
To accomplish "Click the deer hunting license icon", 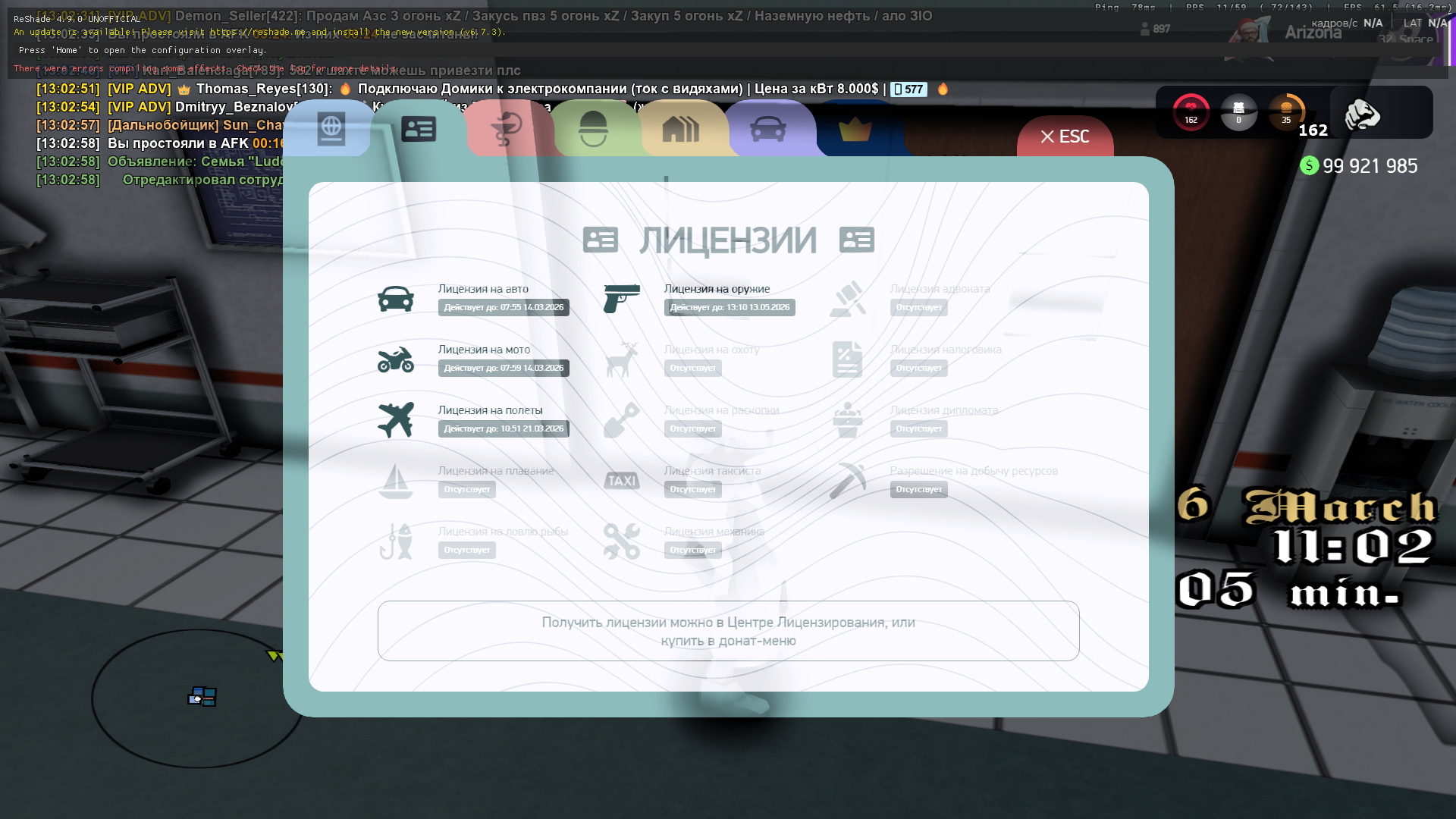I will coord(622,359).
